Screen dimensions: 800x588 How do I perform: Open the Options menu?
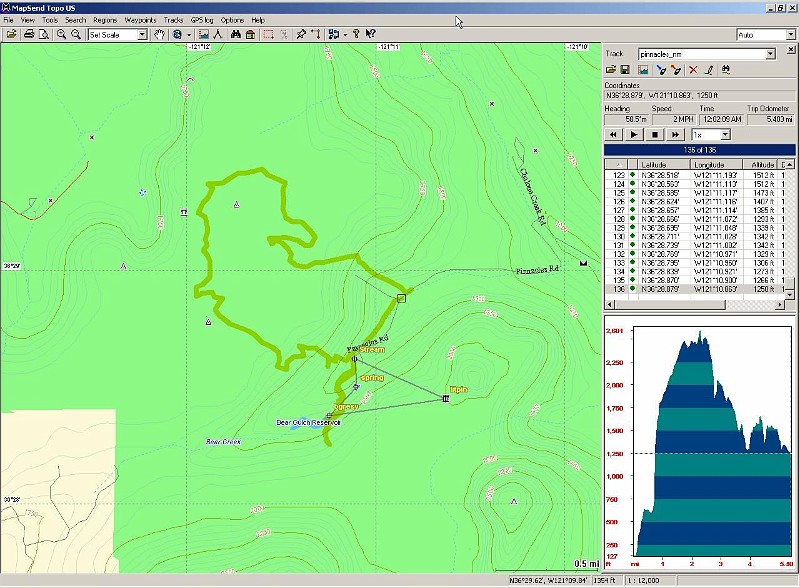[x=232, y=20]
